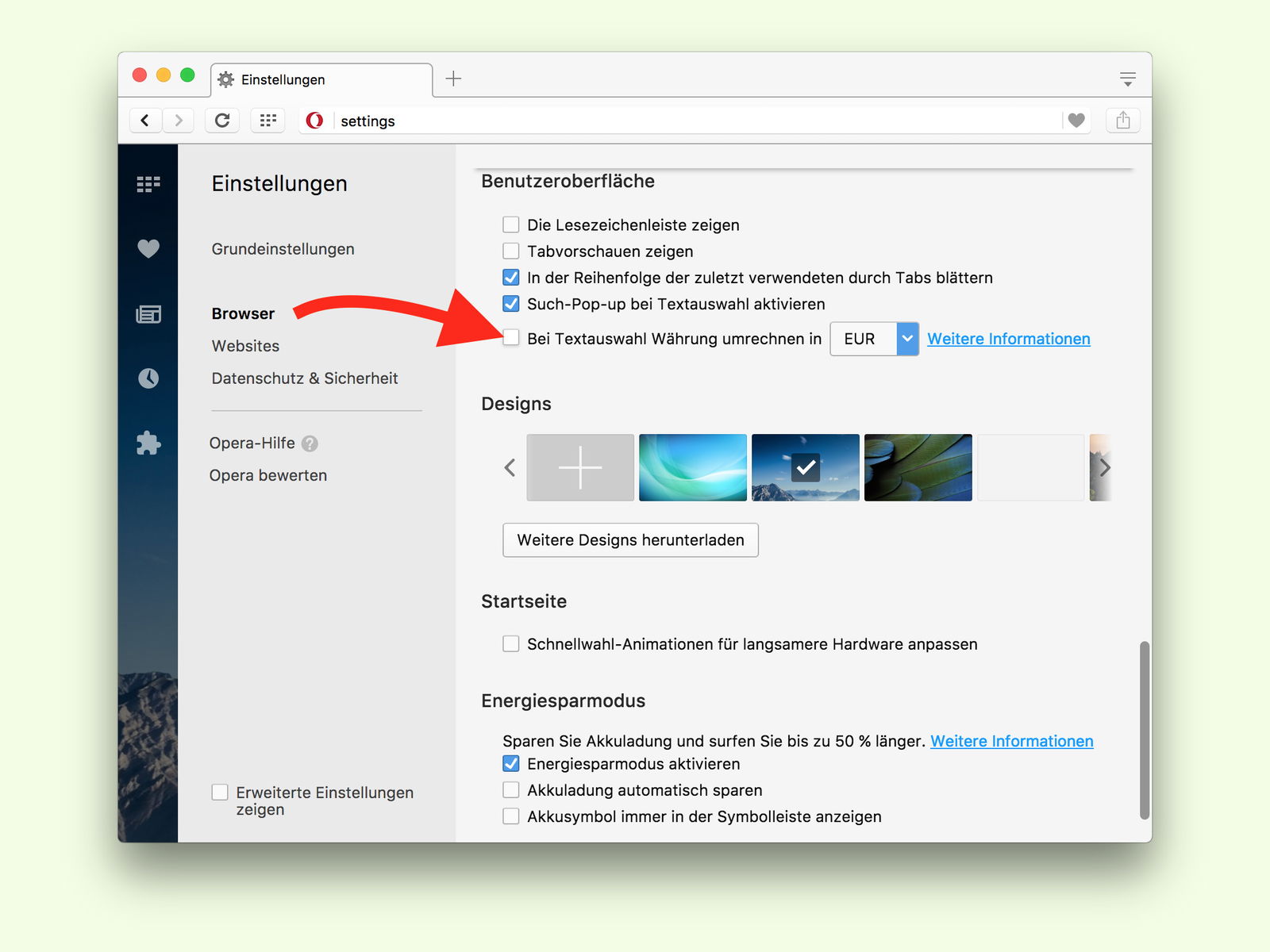Screen dimensions: 1270x952
Task: Go back with the back arrow button
Action: point(145,121)
